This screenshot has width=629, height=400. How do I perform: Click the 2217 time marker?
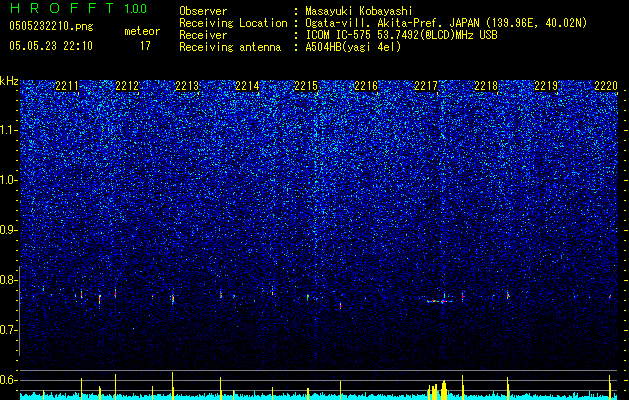(x=426, y=86)
